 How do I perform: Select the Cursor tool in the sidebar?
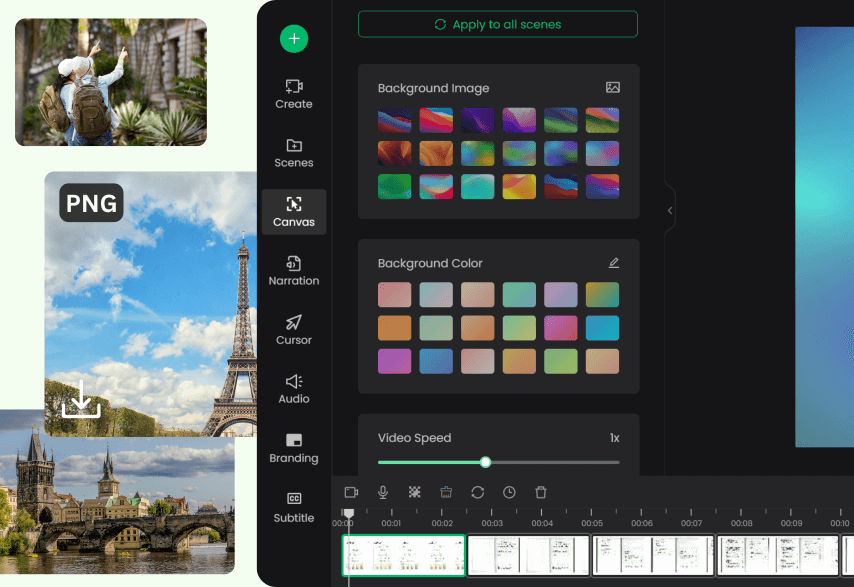click(x=293, y=330)
